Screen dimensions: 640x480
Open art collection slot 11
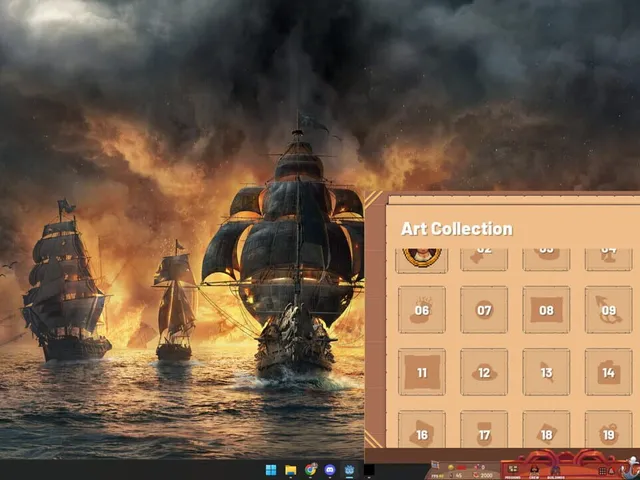tap(422, 372)
